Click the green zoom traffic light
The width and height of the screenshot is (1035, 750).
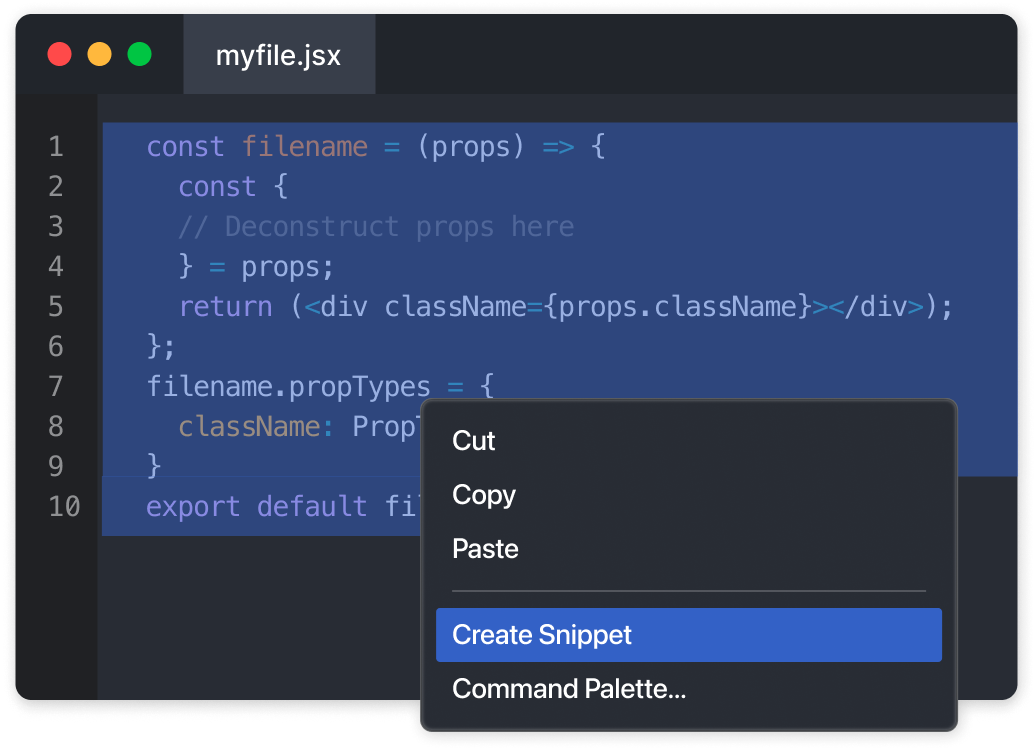pos(139,53)
